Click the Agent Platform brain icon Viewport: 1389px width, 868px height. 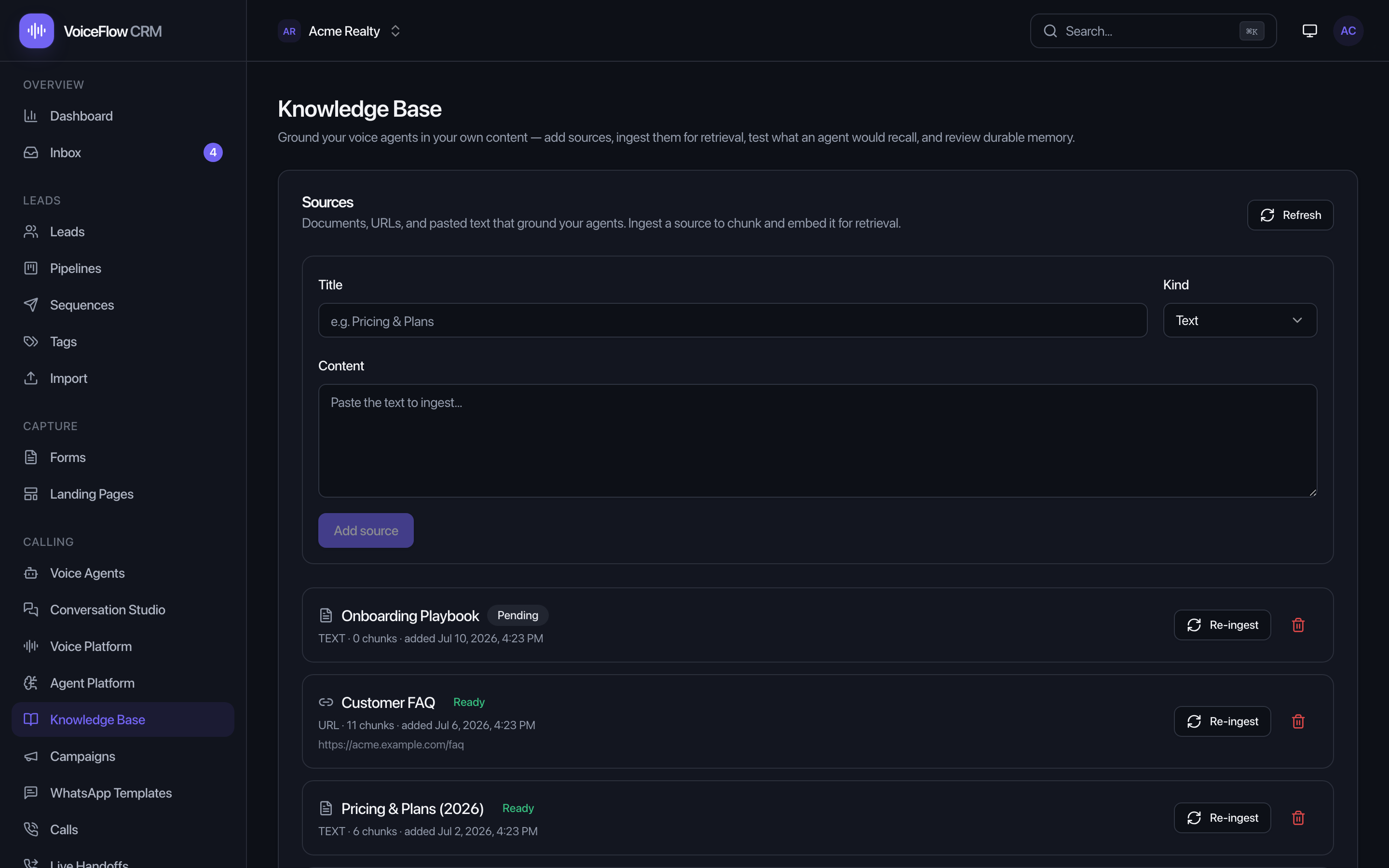pyautogui.click(x=31, y=683)
